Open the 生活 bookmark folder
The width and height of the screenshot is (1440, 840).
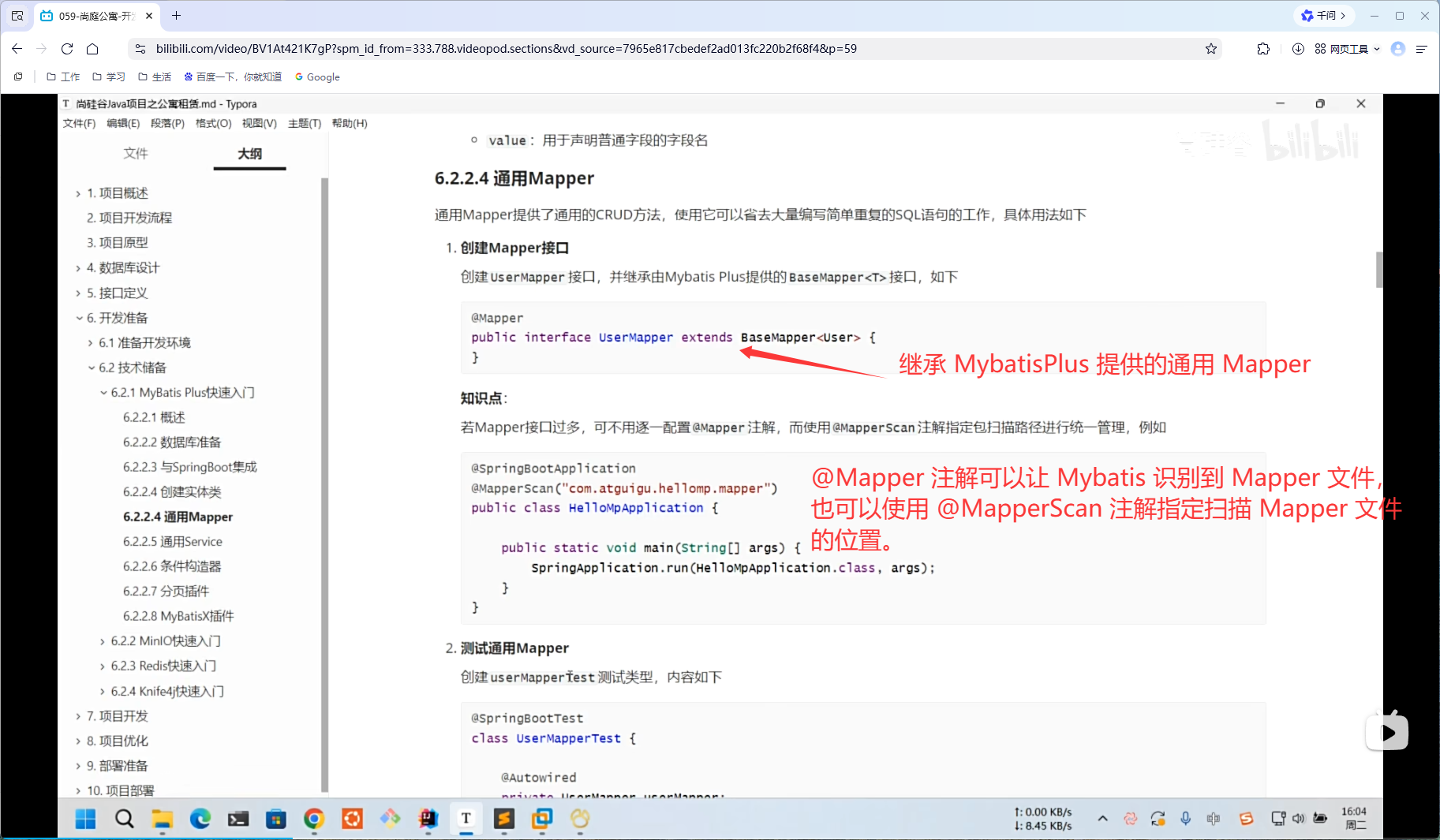[x=155, y=77]
